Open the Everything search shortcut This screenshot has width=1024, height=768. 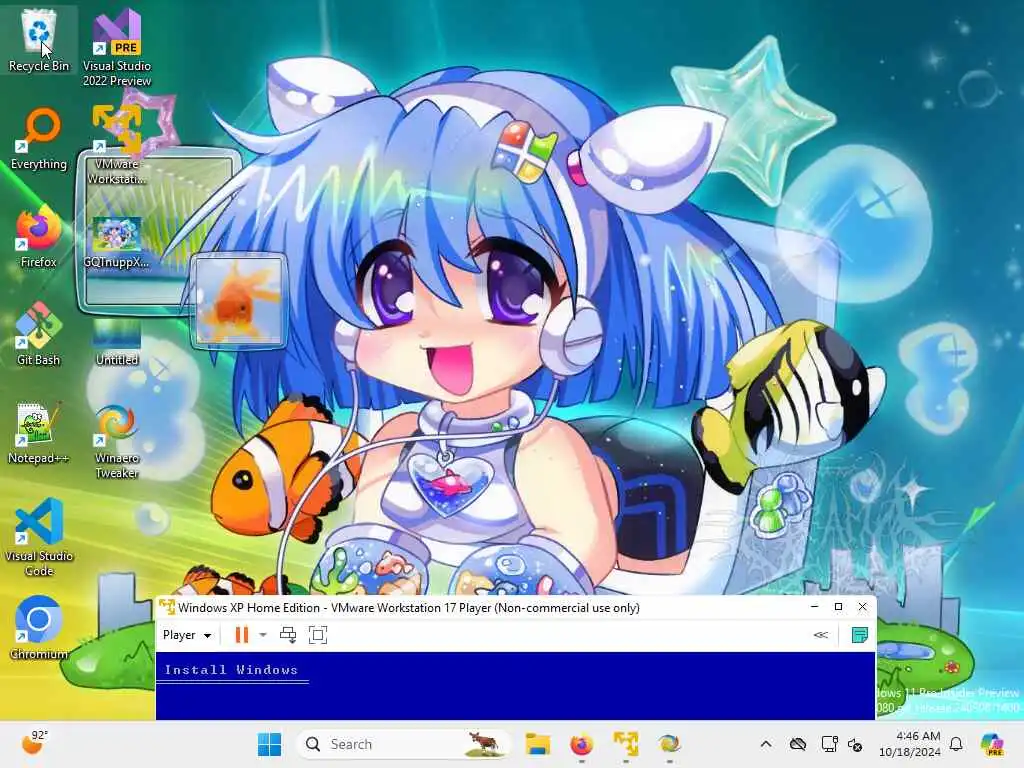tap(39, 140)
